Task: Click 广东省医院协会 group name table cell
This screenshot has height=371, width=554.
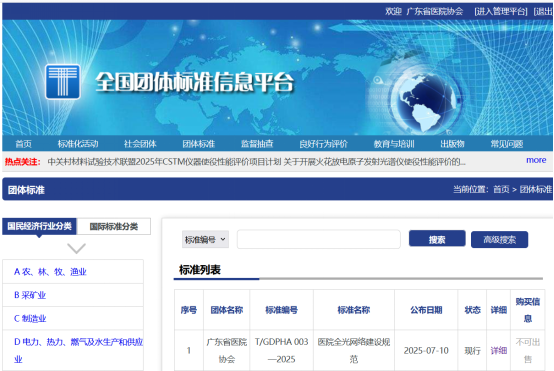Action: click(x=226, y=351)
